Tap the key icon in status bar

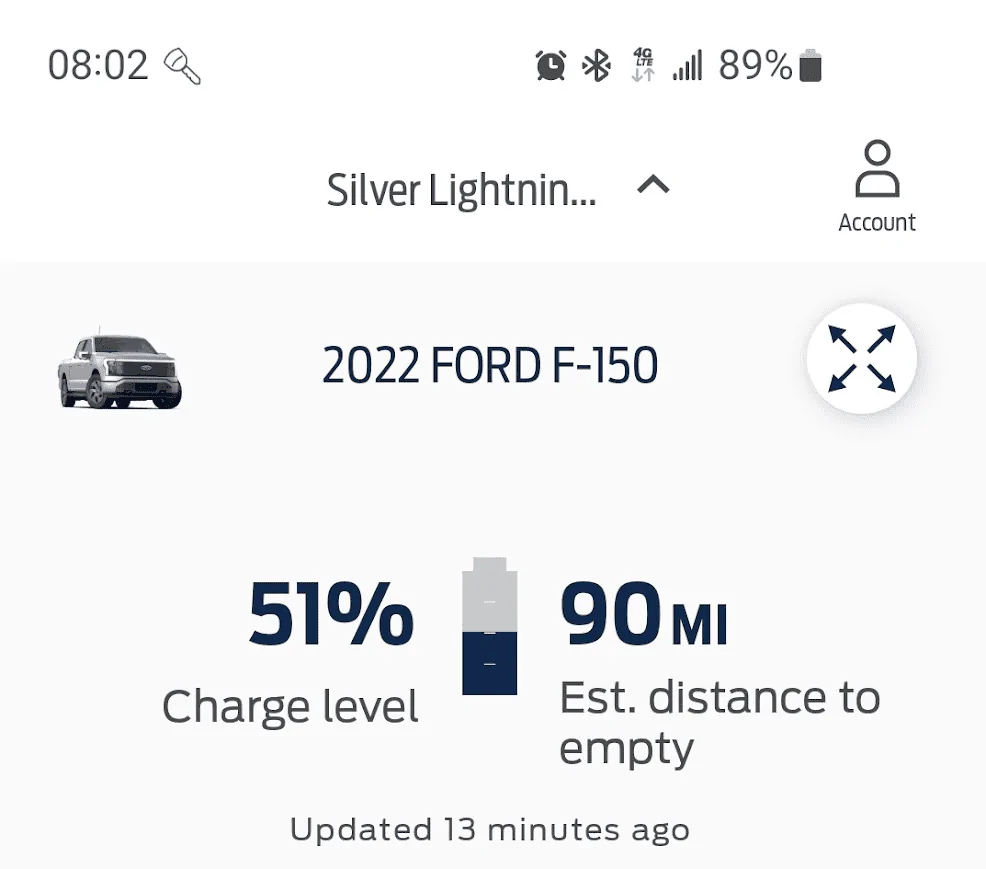click(x=182, y=66)
